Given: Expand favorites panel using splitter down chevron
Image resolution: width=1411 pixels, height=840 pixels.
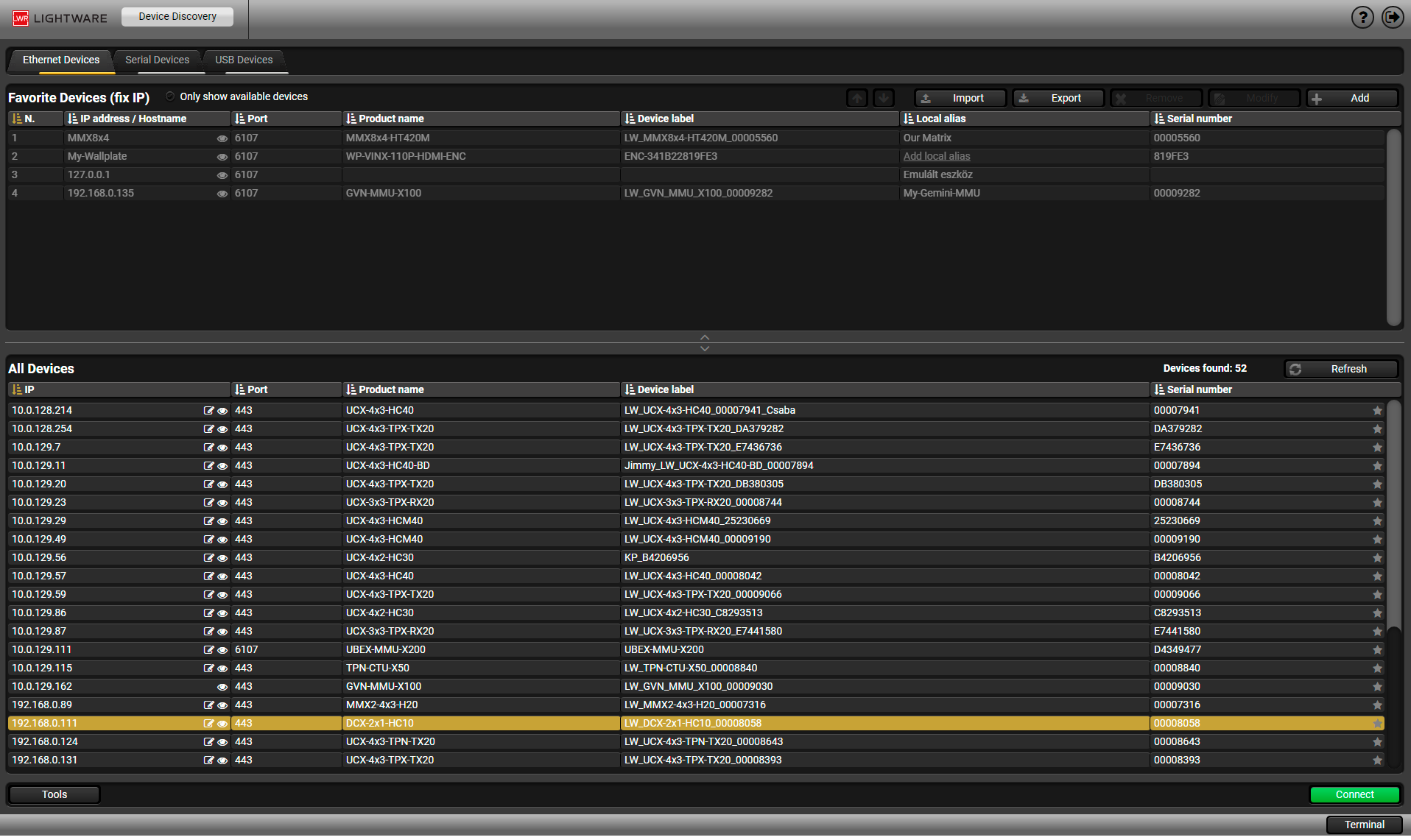Looking at the screenshot, I should click(x=705, y=348).
